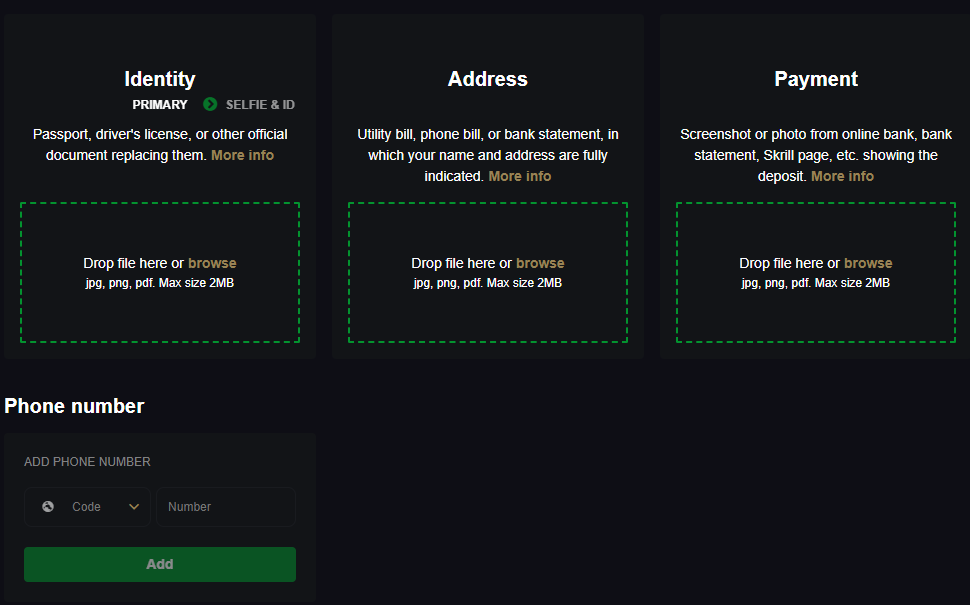This screenshot has width=970, height=605.
Task: Click the ADD PHONE NUMBER label
Action: click(x=87, y=461)
